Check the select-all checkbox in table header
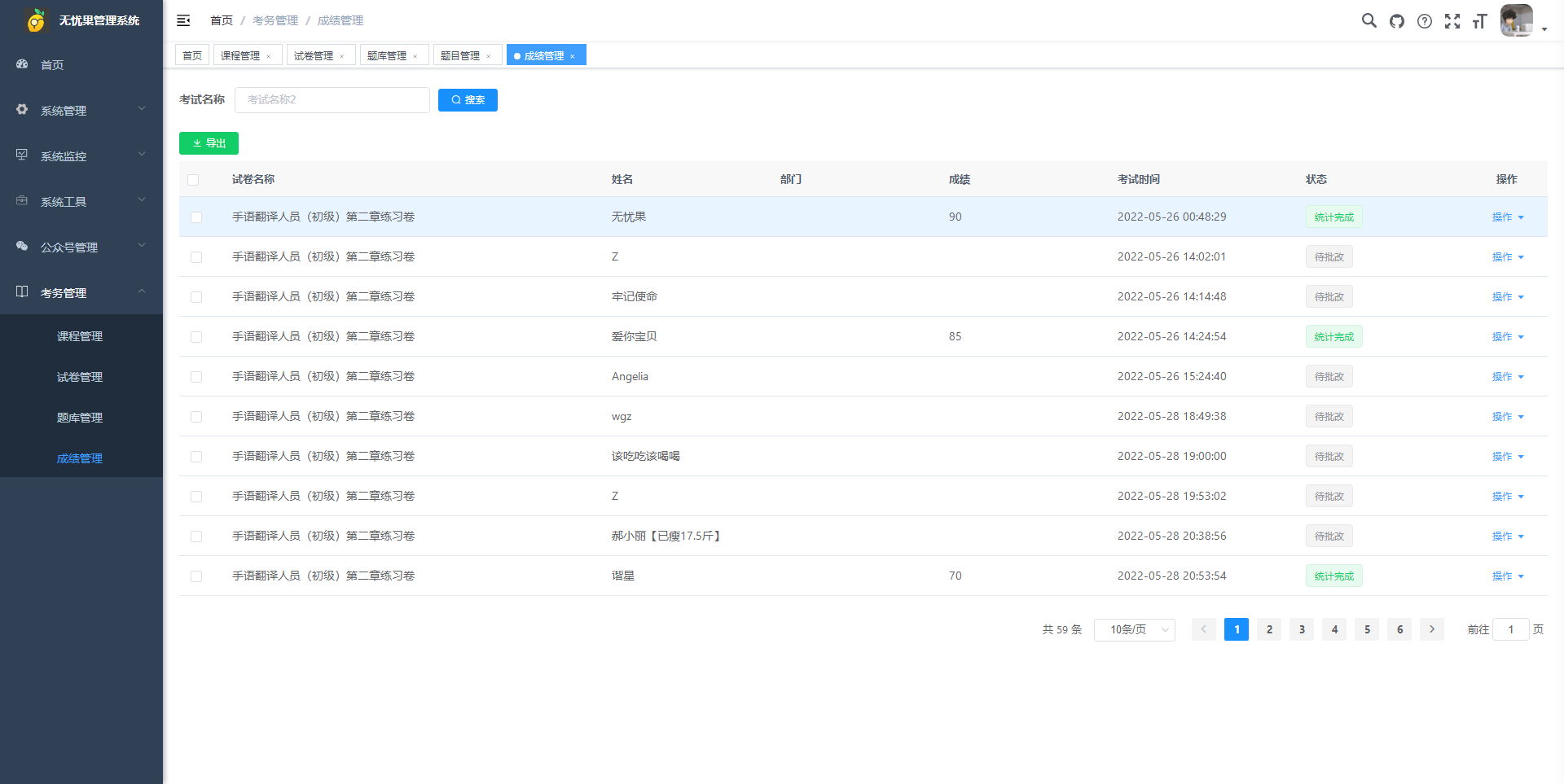 (193, 180)
